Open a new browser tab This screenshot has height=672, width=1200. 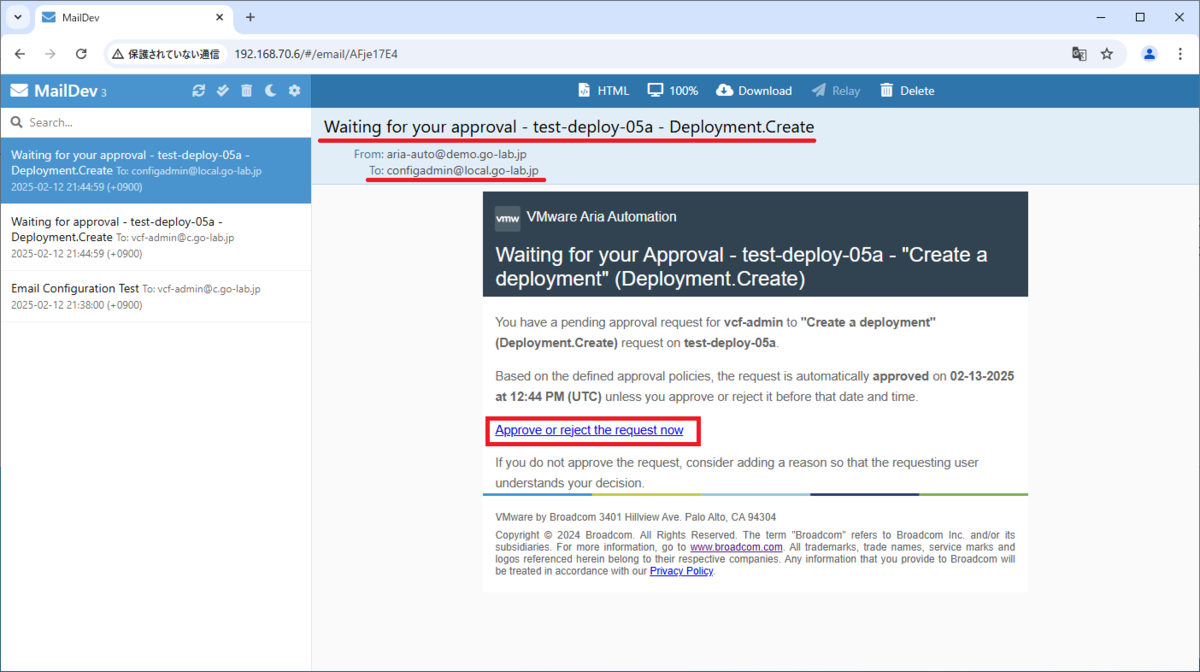(250, 17)
